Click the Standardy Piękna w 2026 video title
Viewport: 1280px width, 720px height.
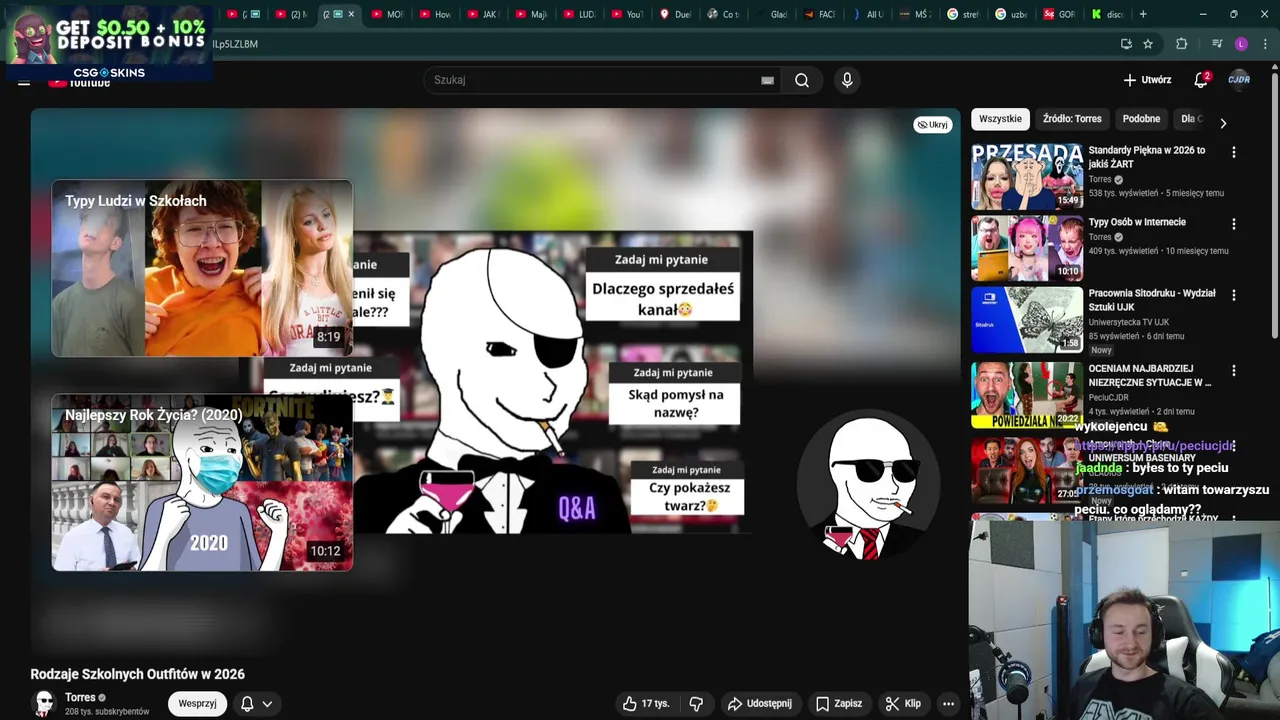tap(1147, 157)
